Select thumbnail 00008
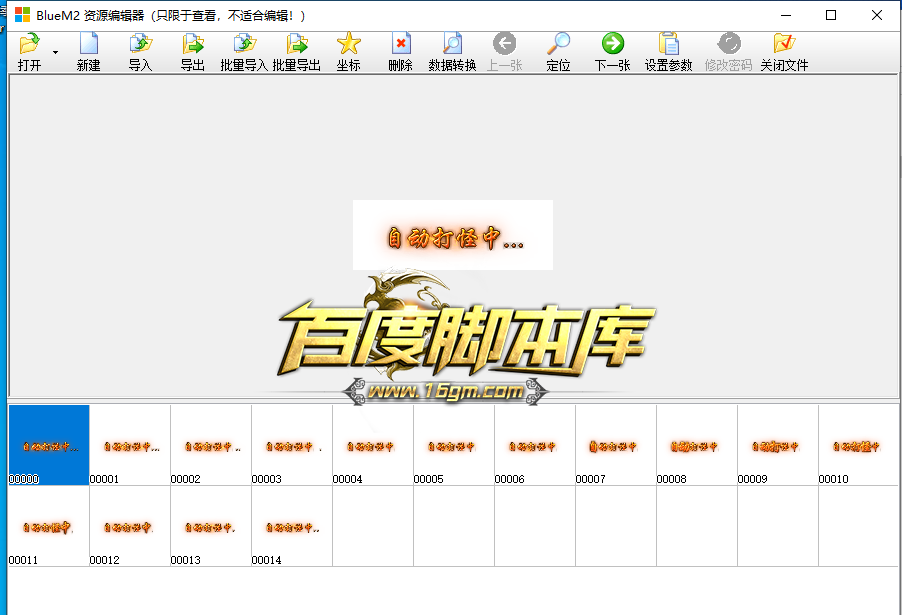 697,445
